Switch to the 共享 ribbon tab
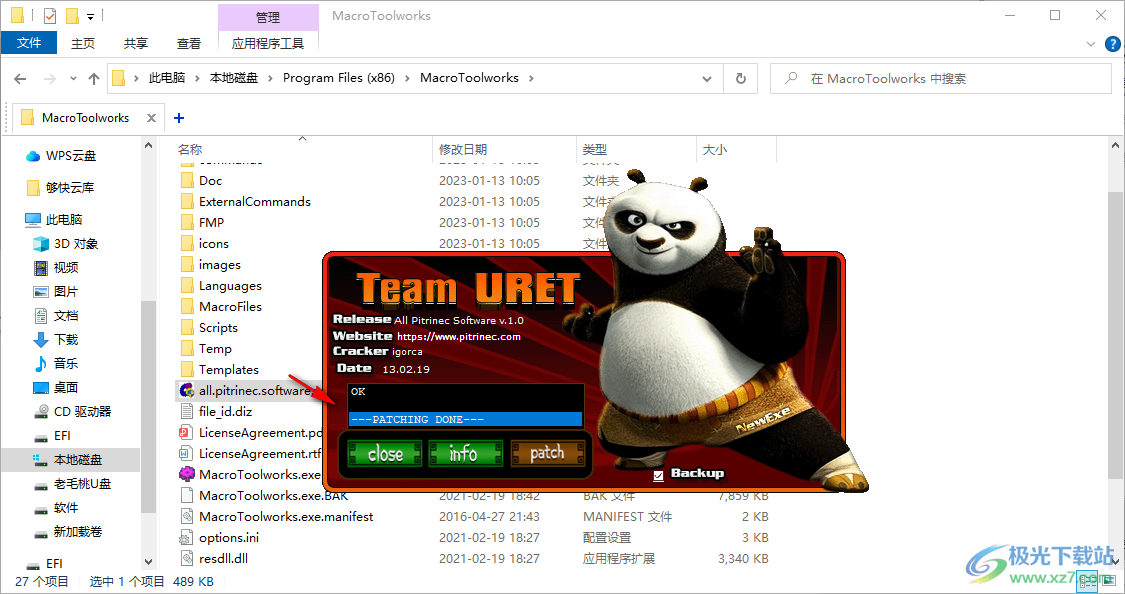The height and width of the screenshot is (594, 1125). (136, 43)
